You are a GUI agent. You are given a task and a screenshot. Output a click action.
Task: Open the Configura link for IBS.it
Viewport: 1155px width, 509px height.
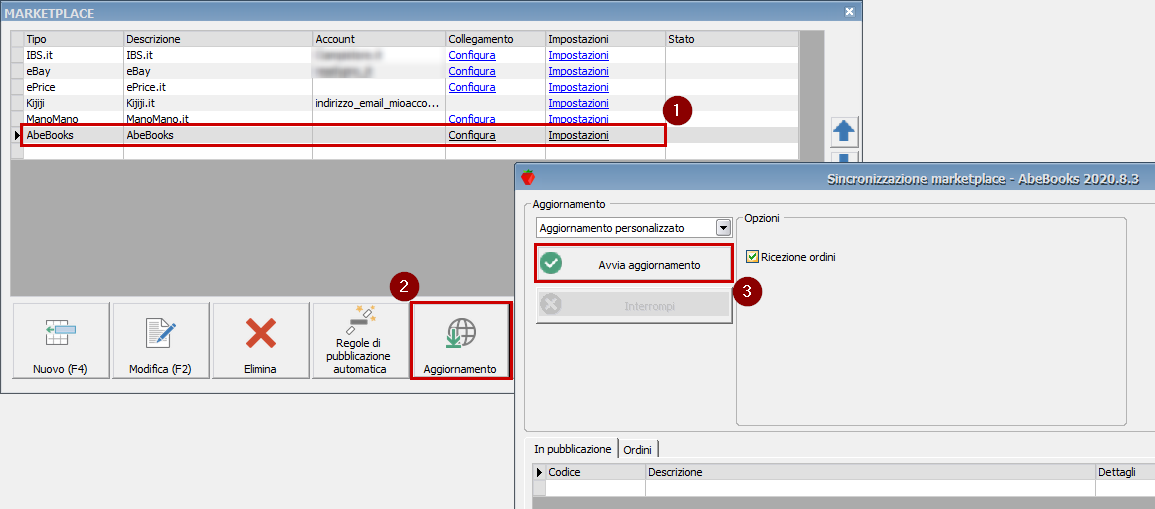[x=471, y=55]
